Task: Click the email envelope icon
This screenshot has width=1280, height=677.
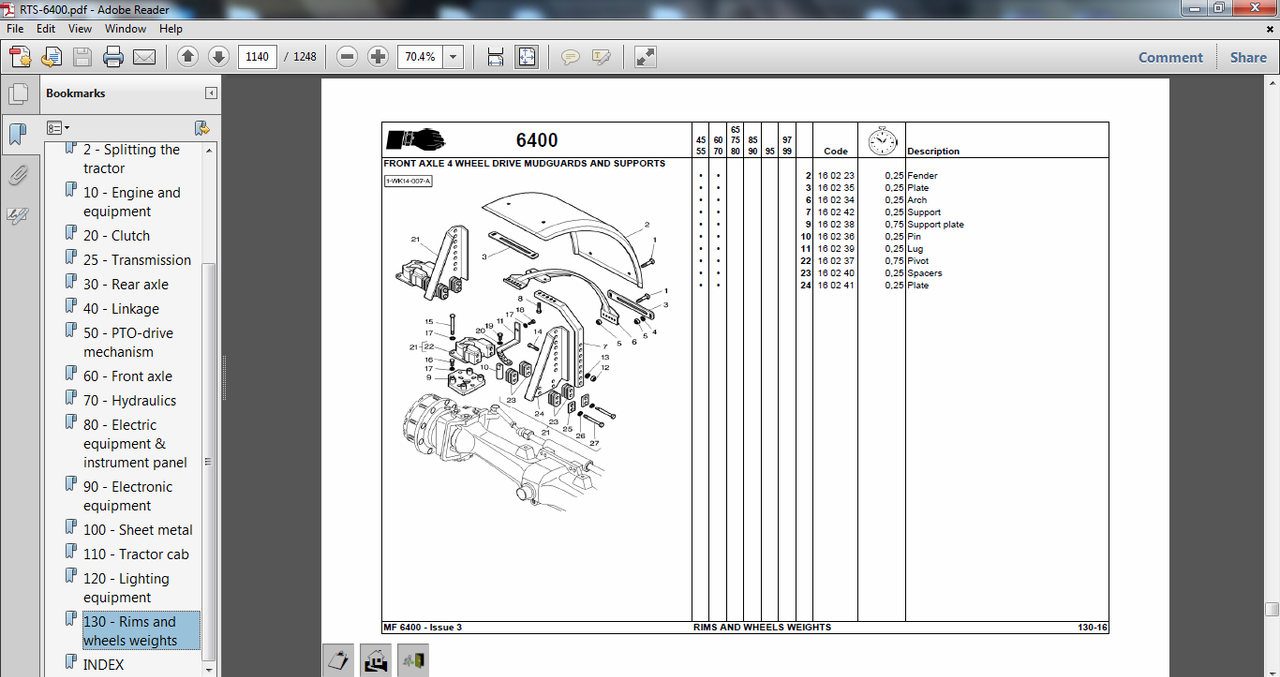Action: point(144,57)
